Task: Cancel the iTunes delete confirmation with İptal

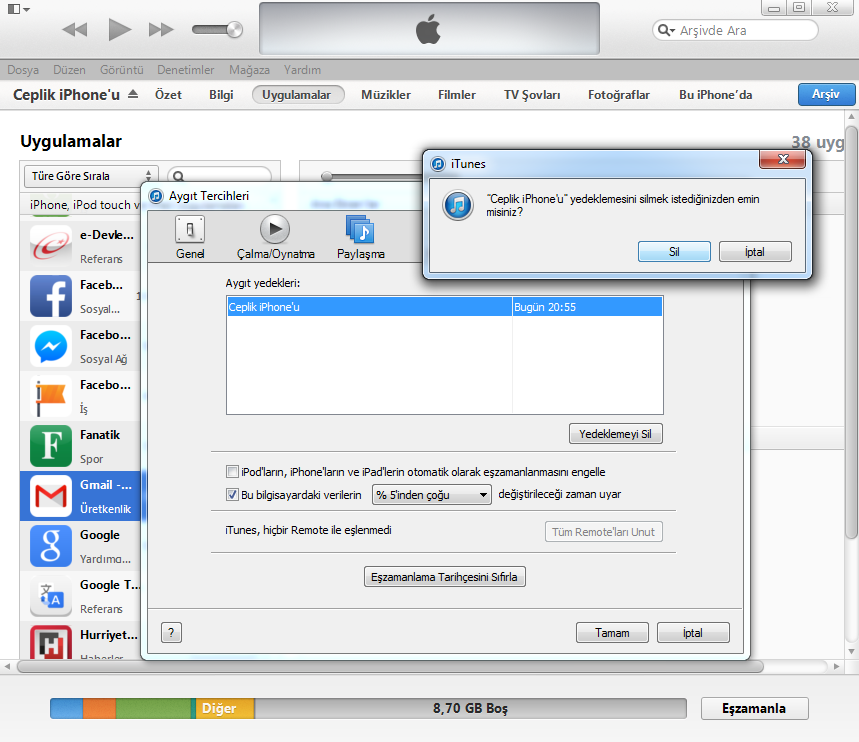Action: click(x=755, y=252)
